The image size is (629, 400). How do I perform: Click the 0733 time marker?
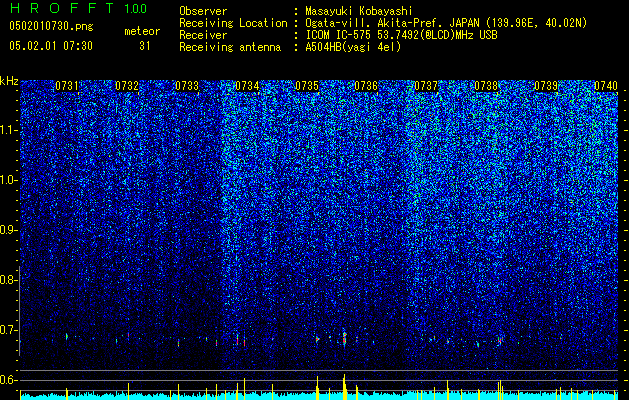(x=187, y=86)
